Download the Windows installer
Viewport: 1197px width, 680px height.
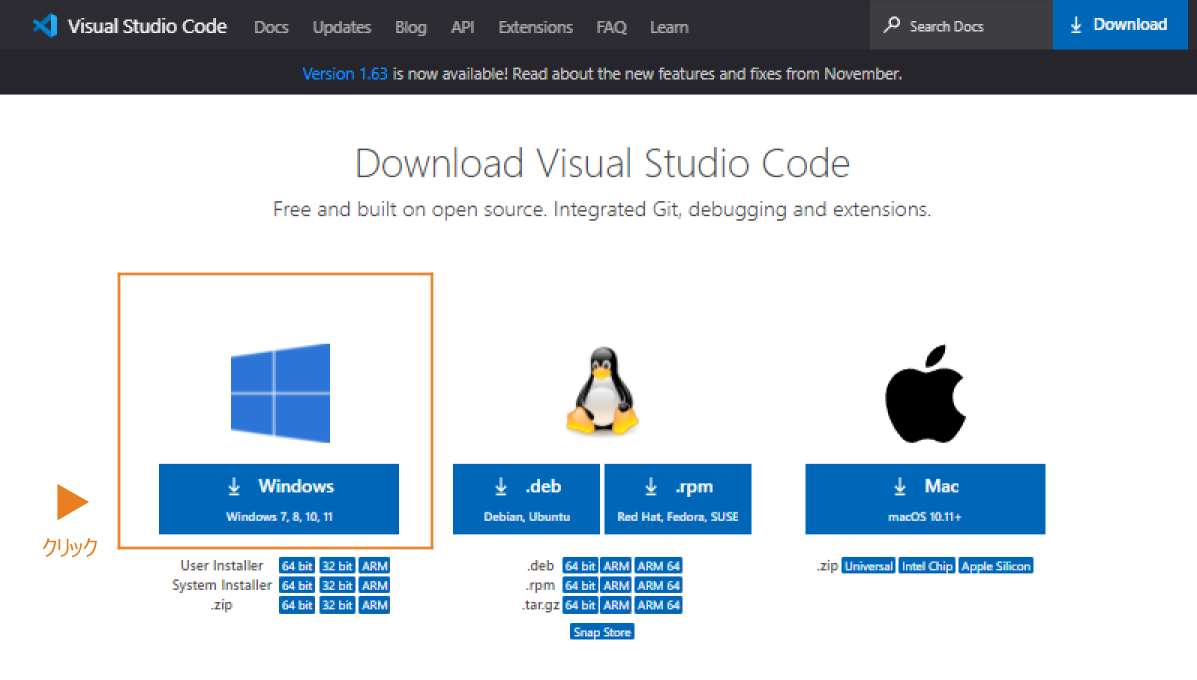coord(279,499)
